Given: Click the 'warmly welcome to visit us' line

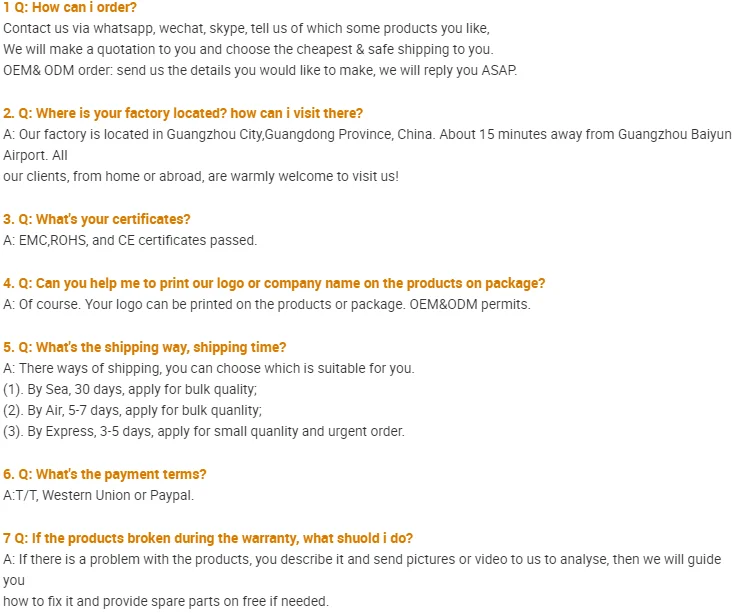Looking at the screenshot, I should 201,177.
